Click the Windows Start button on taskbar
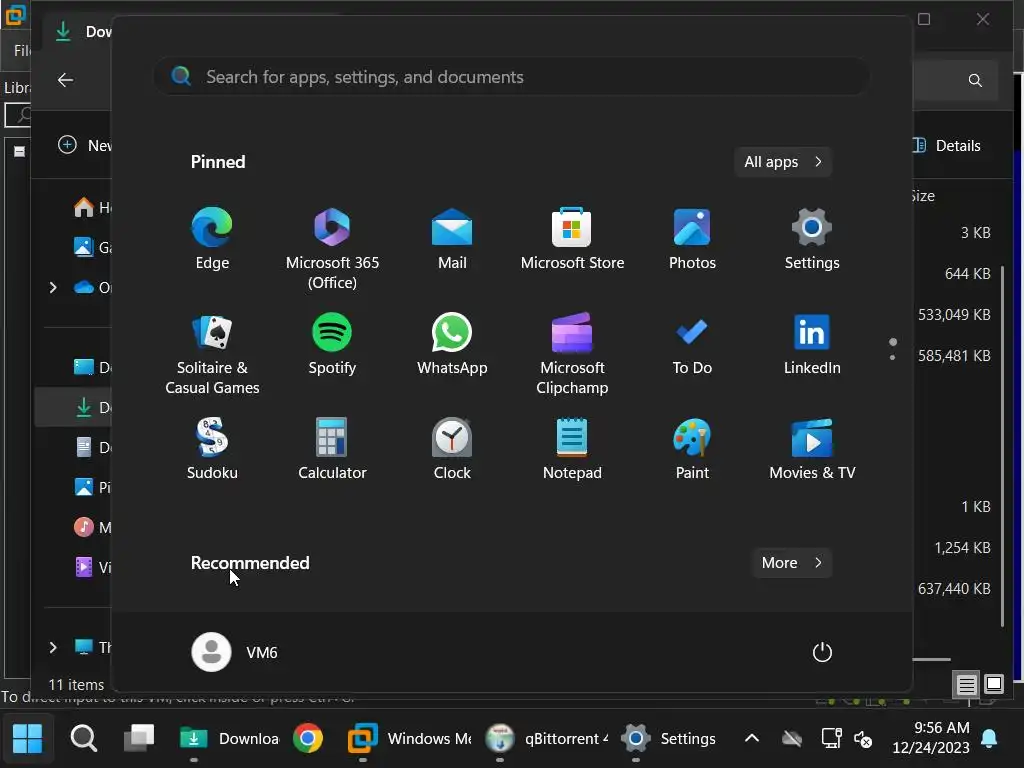This screenshot has height=768, width=1024. [27, 739]
